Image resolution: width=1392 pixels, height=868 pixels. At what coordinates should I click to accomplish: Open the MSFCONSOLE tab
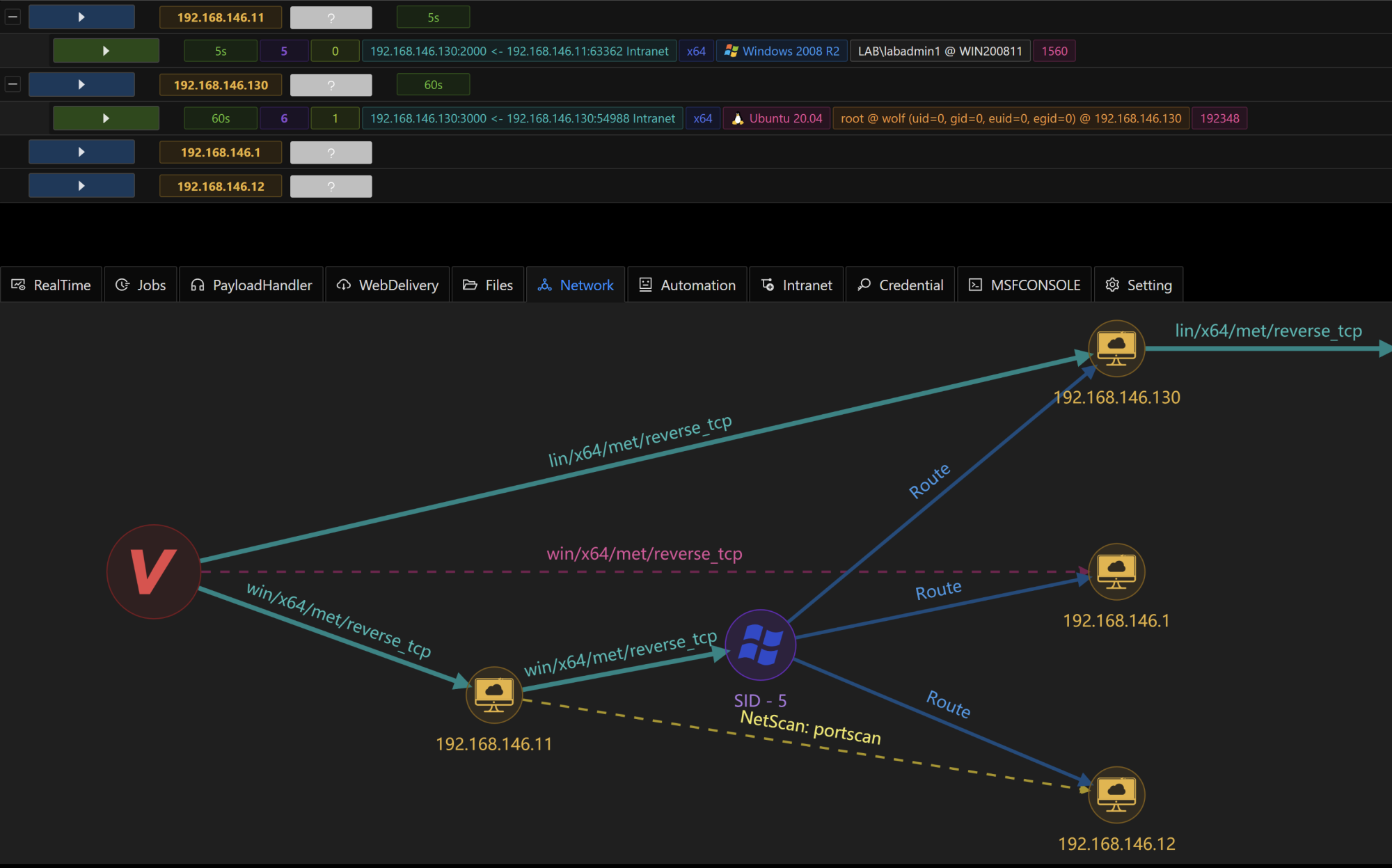tap(1025, 285)
